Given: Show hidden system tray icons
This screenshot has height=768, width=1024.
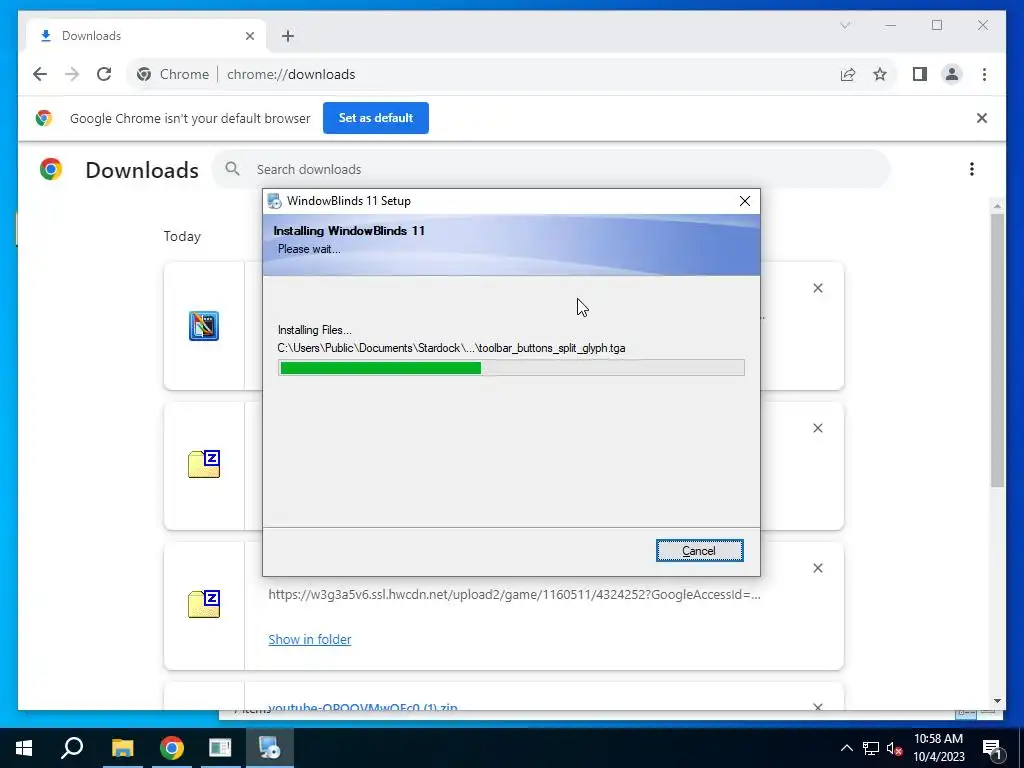Looking at the screenshot, I should [x=846, y=748].
